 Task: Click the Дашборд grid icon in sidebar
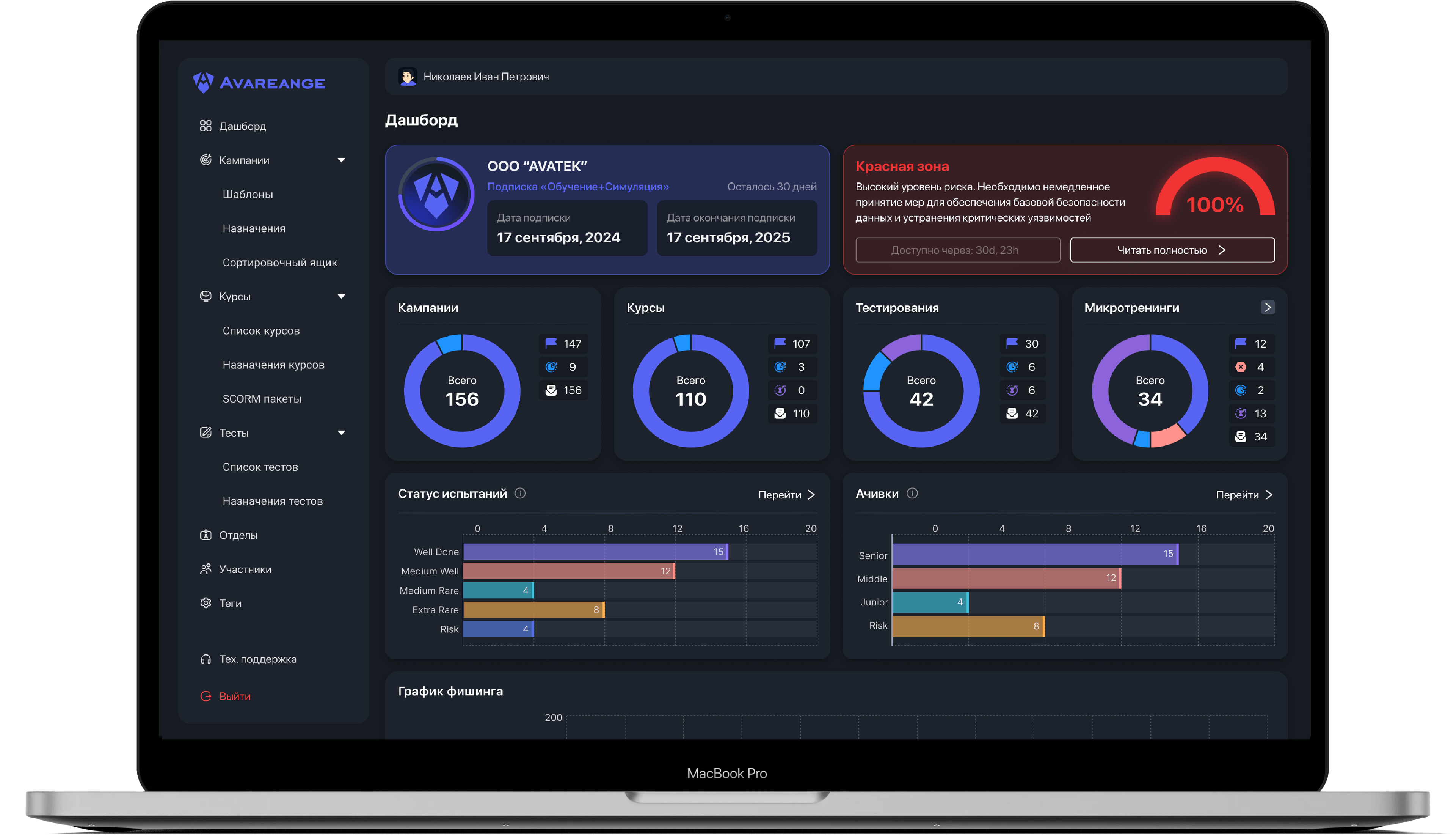(x=206, y=126)
